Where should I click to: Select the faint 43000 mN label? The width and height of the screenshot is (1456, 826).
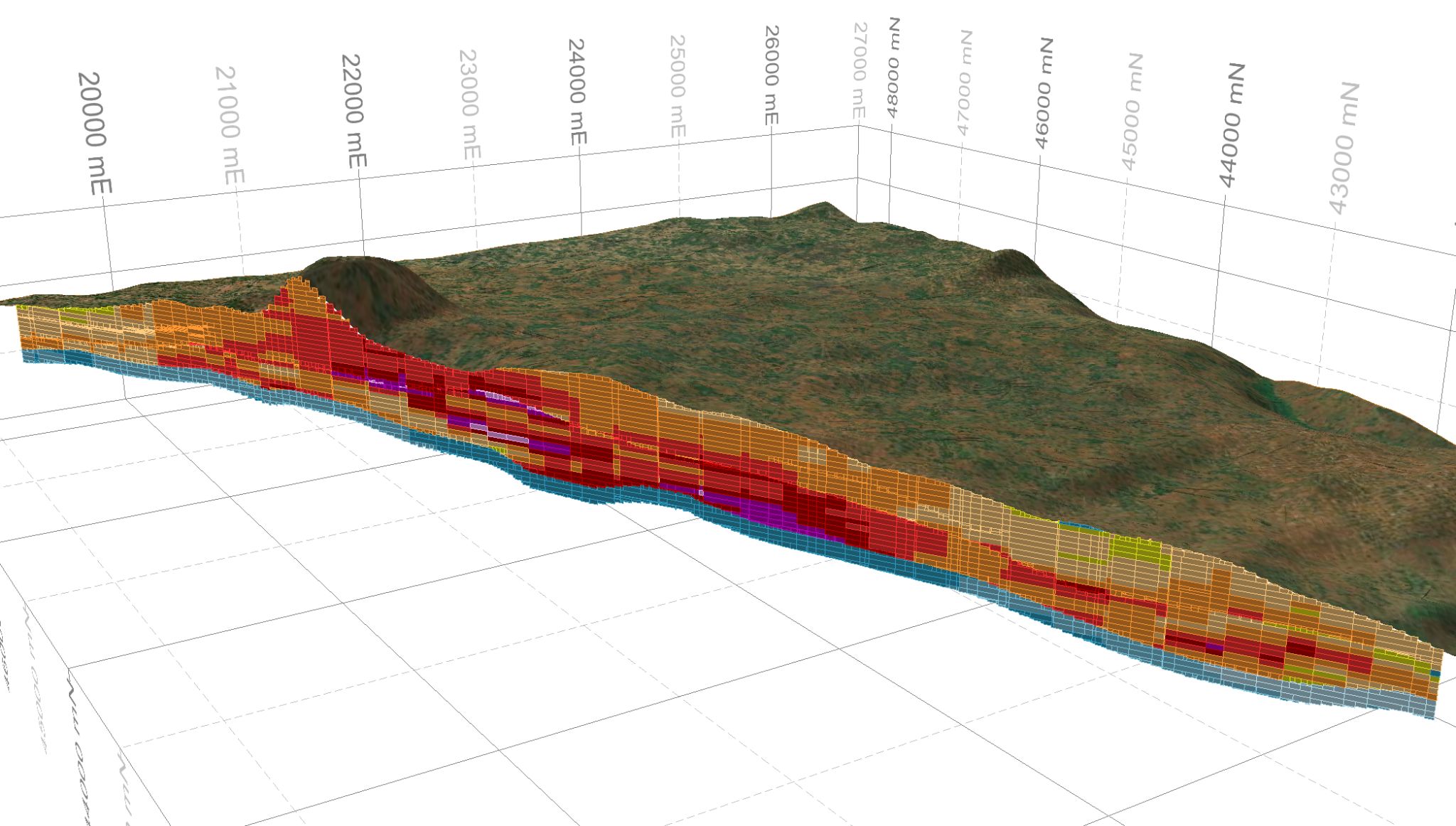click(1344, 148)
